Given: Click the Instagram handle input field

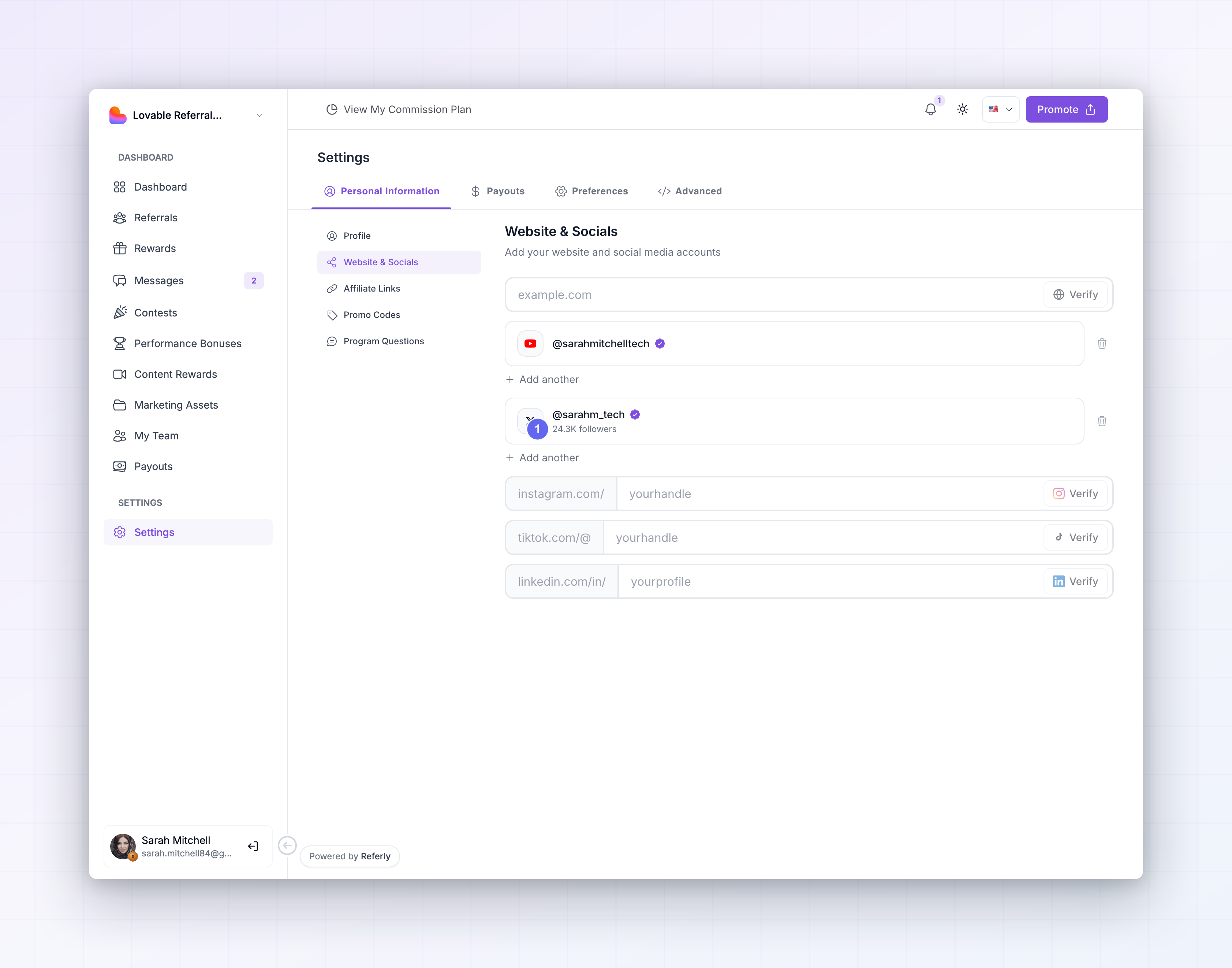Looking at the screenshot, I should click(x=830, y=494).
